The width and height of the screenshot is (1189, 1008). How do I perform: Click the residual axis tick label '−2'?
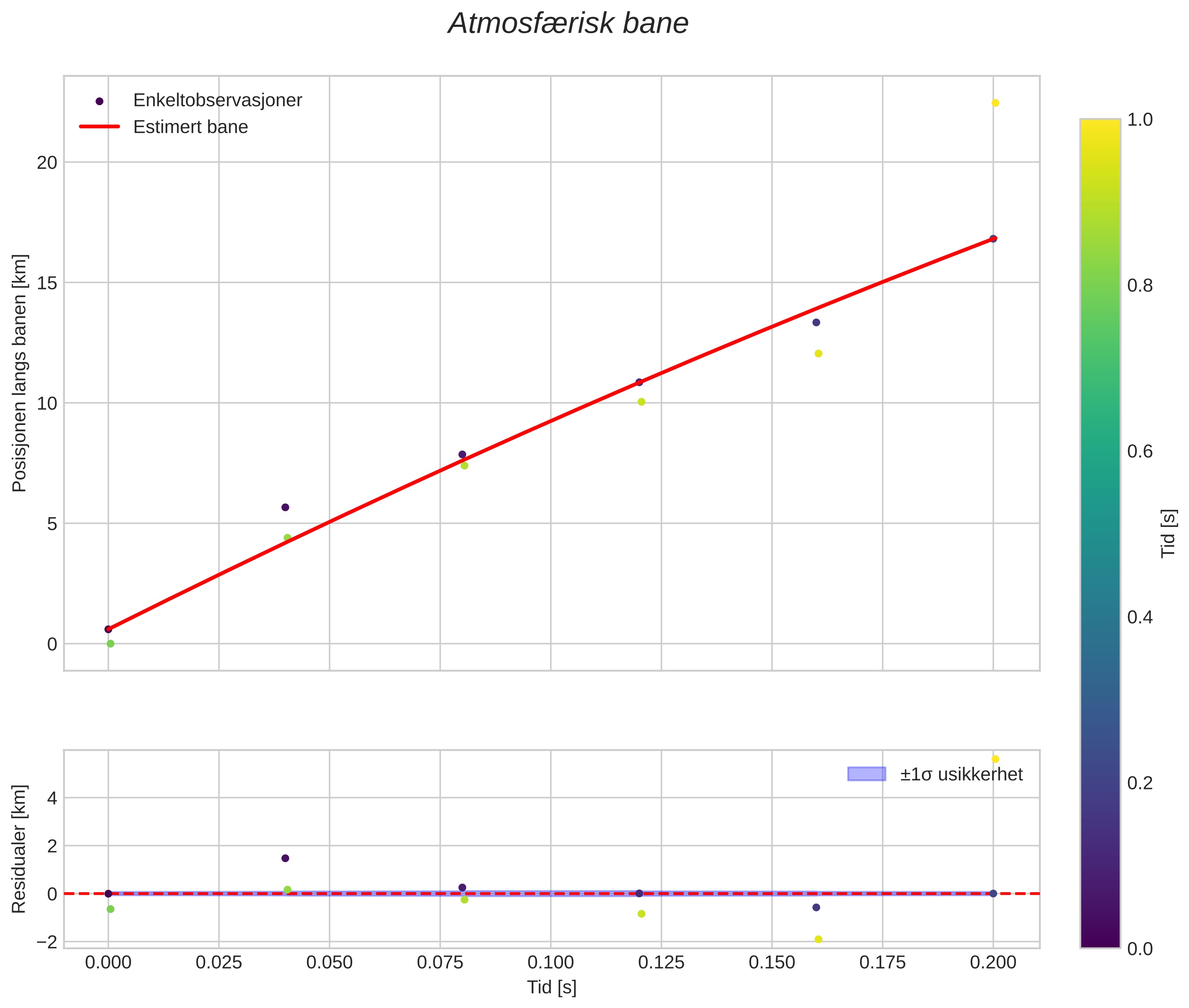47,942
